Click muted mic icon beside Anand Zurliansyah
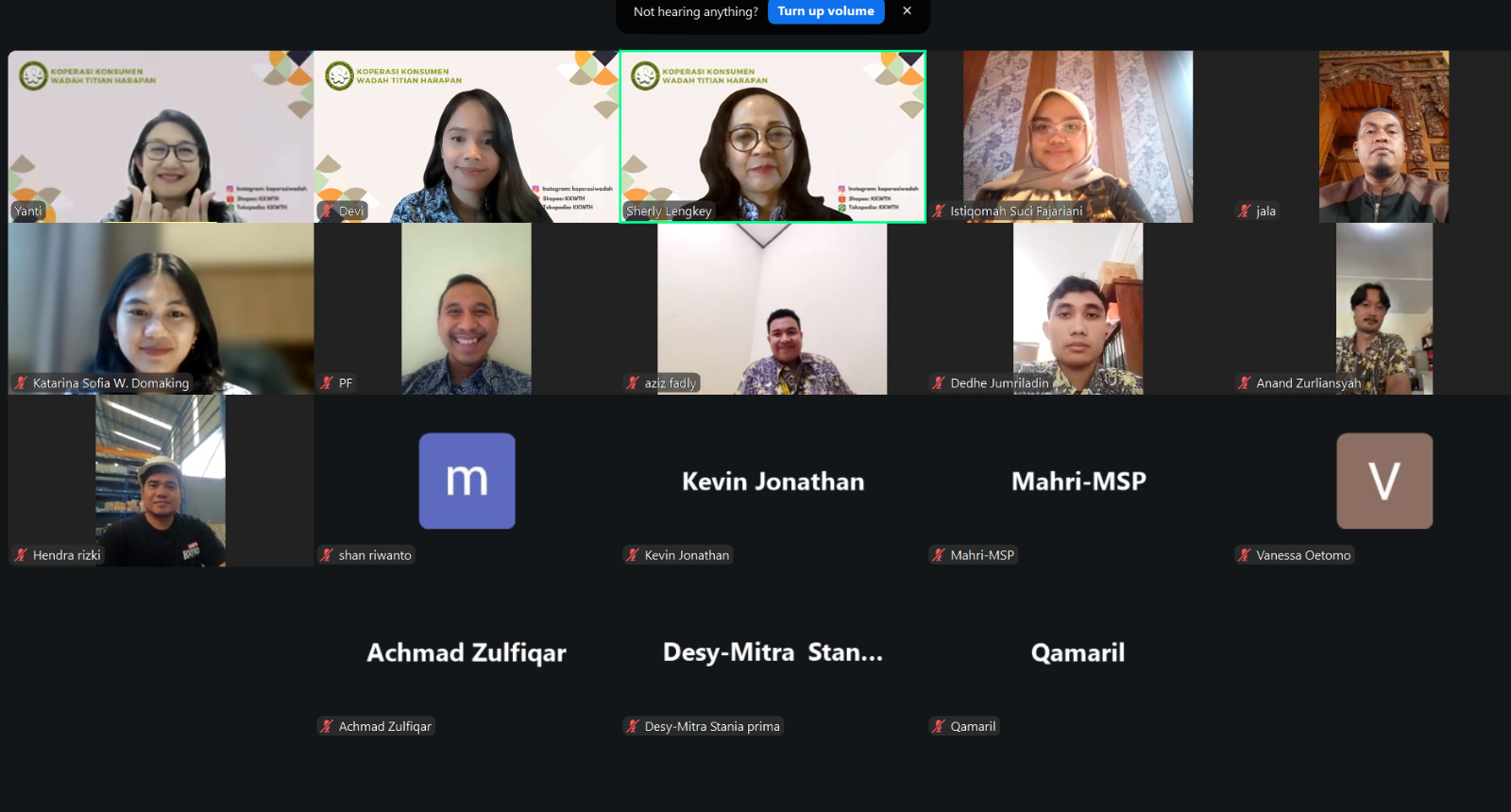This screenshot has width=1511, height=812. [x=1245, y=383]
